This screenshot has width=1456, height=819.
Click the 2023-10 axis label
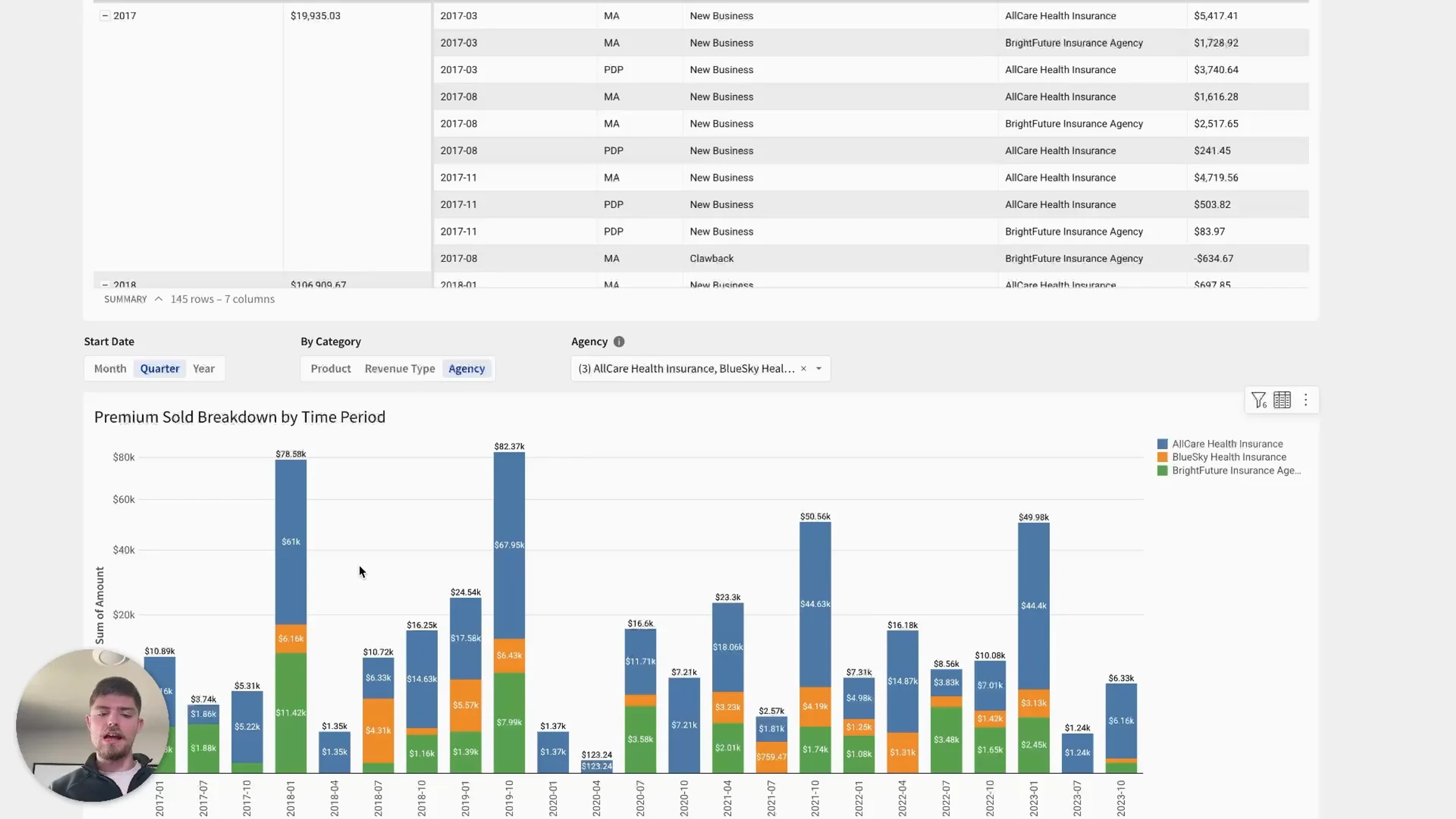(1121, 798)
